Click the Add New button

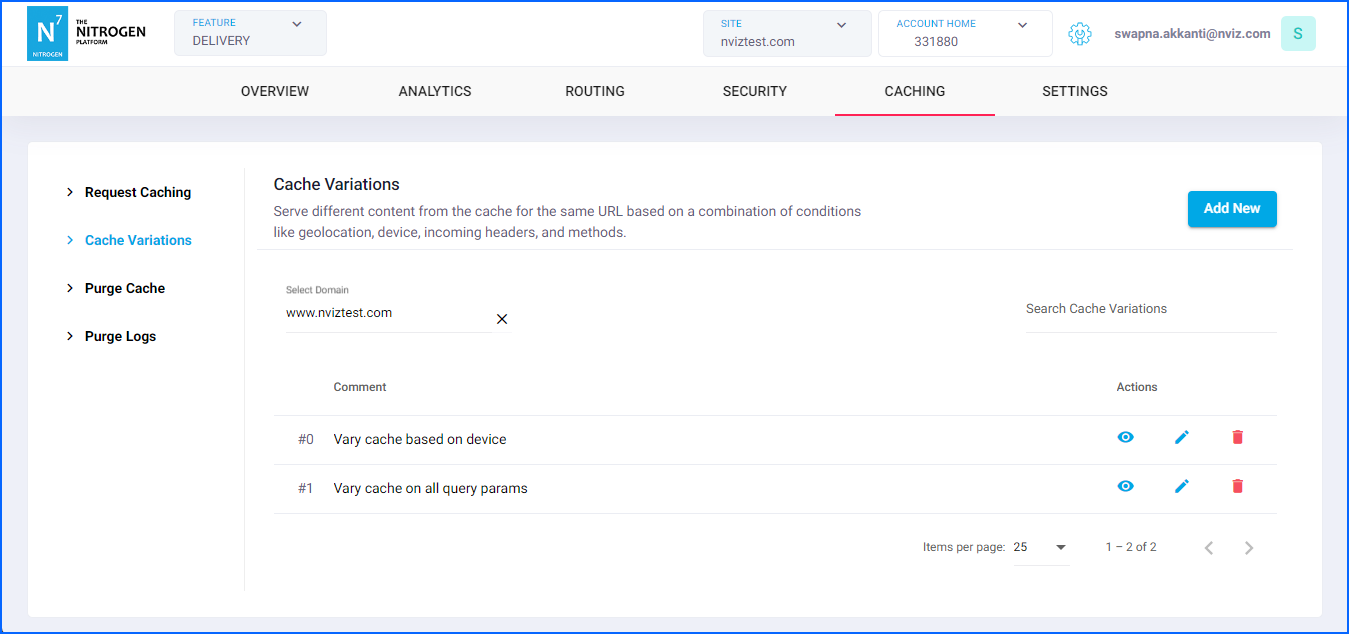click(x=1231, y=209)
